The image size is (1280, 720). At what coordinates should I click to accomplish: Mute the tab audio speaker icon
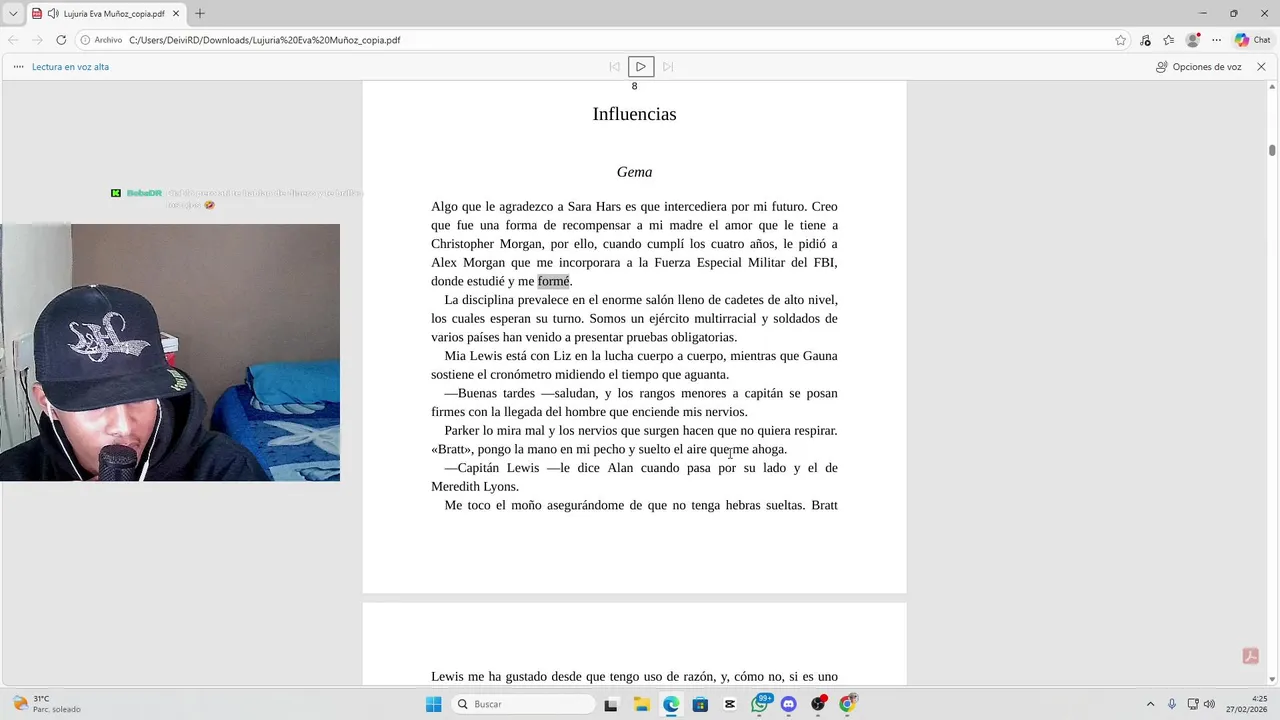pos(52,14)
